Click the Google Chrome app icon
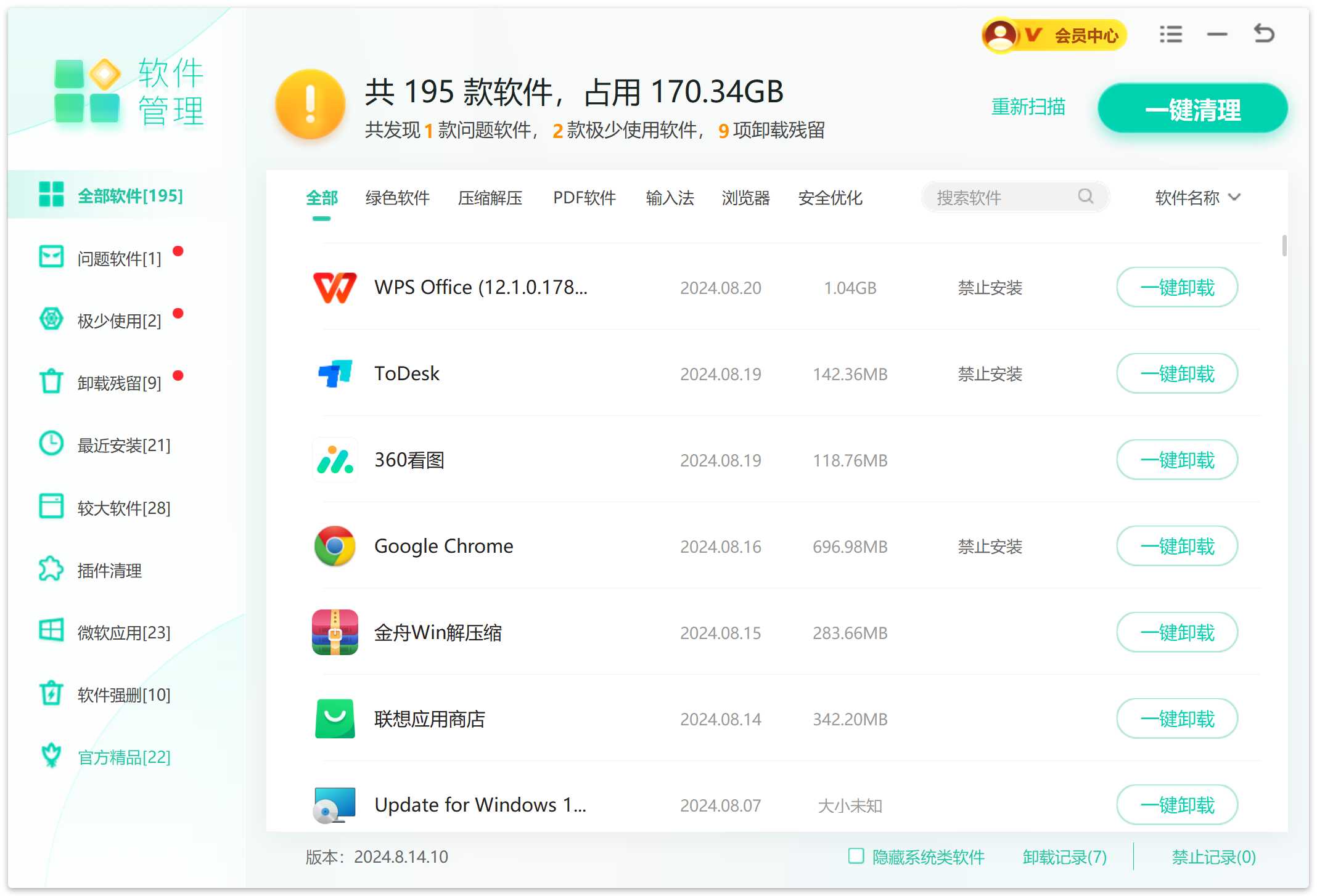 (335, 546)
